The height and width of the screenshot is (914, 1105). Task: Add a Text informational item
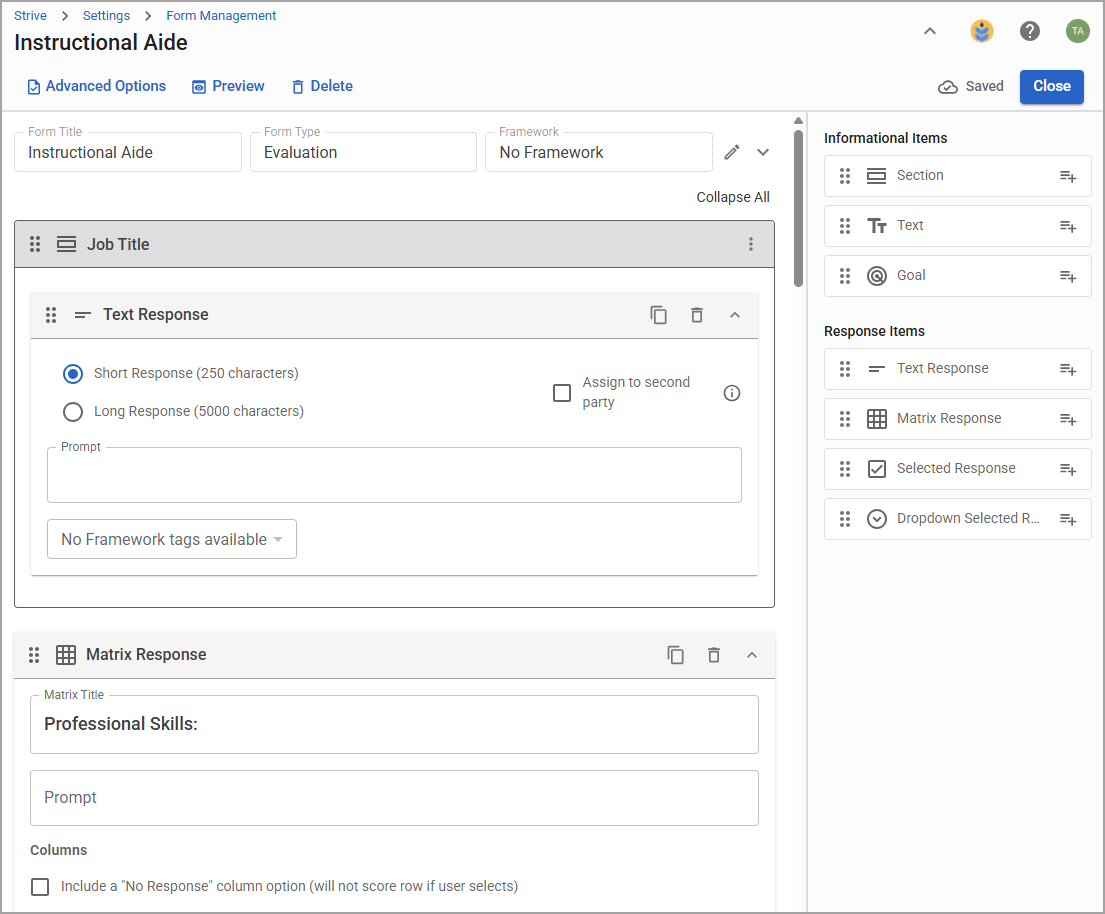click(x=1068, y=226)
